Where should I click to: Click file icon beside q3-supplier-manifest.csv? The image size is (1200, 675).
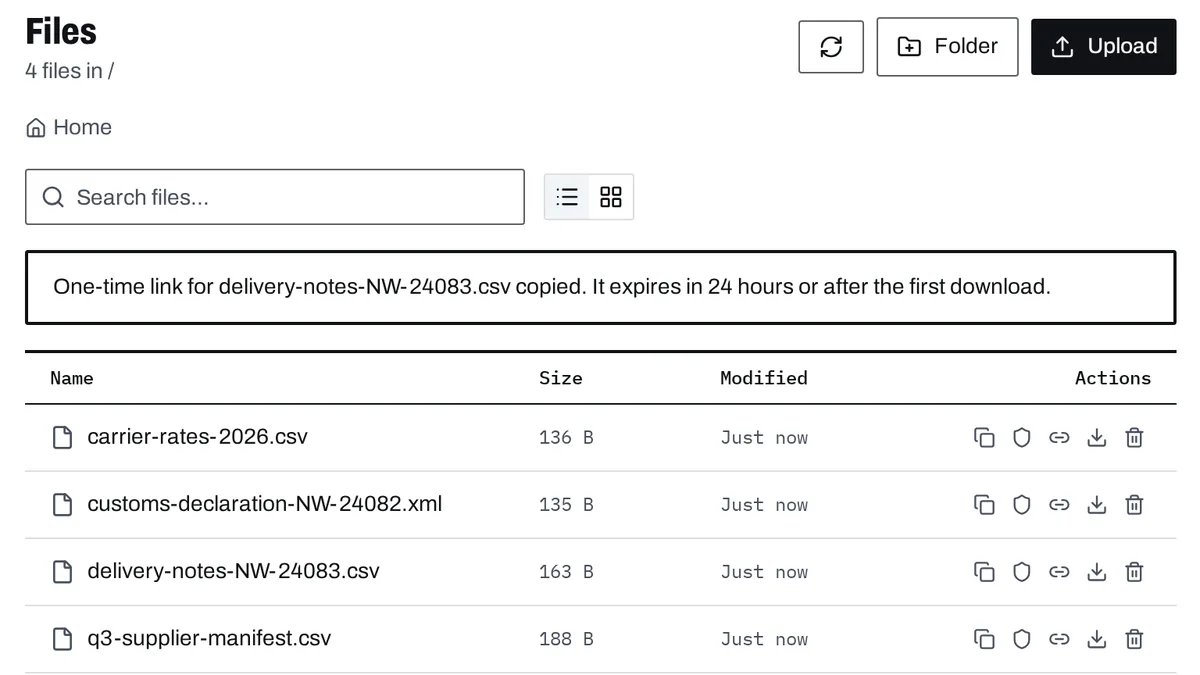coord(62,638)
